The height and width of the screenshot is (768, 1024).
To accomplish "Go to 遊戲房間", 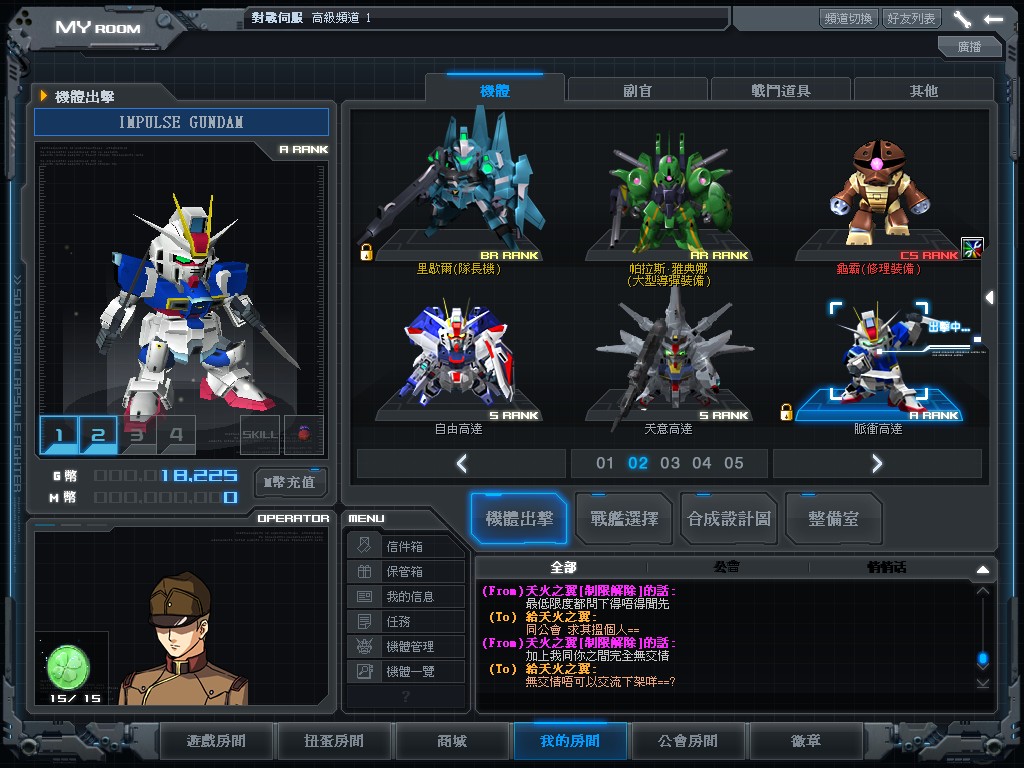I will click(216, 741).
